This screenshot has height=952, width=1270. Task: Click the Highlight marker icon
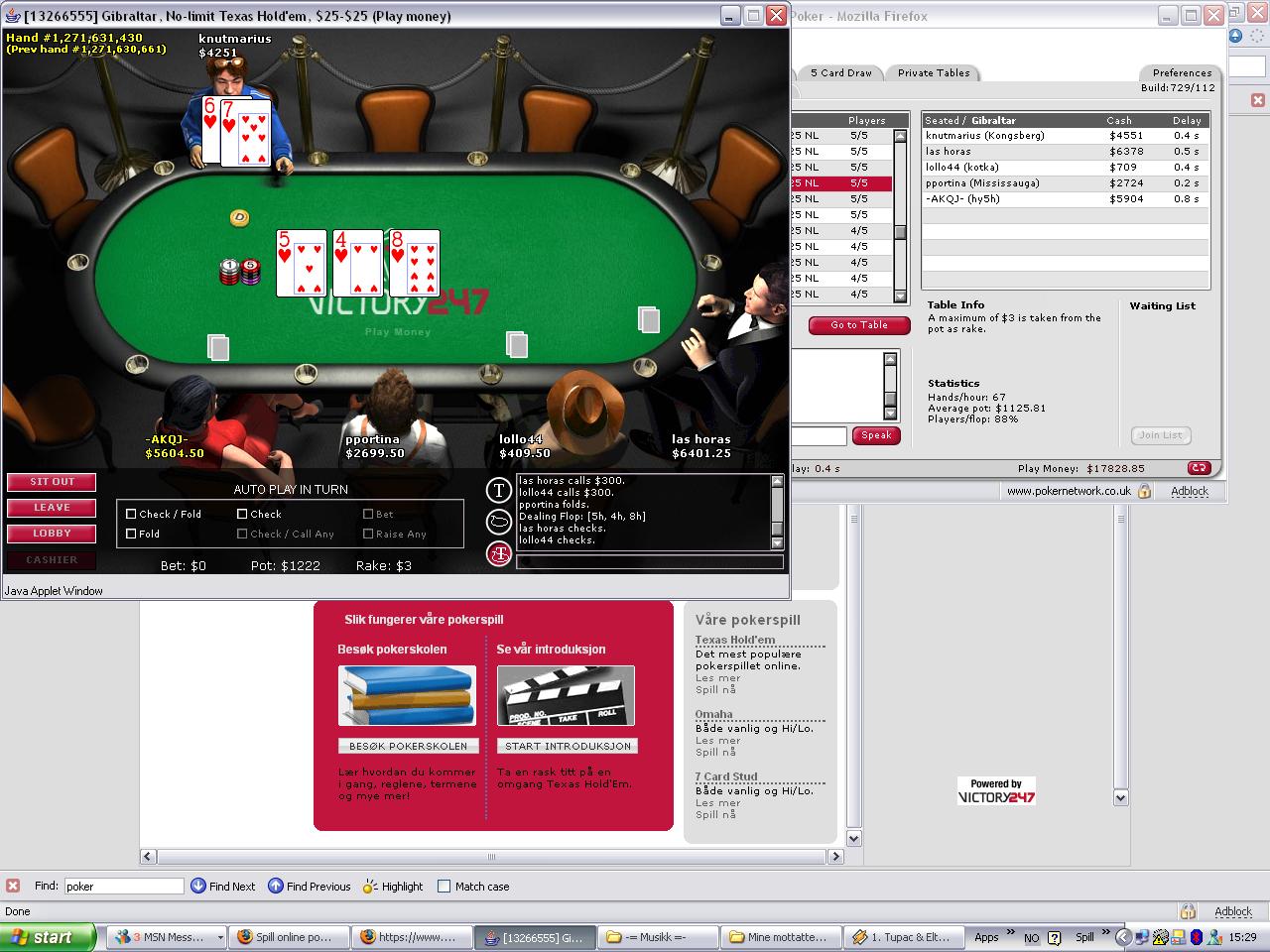click(x=370, y=886)
